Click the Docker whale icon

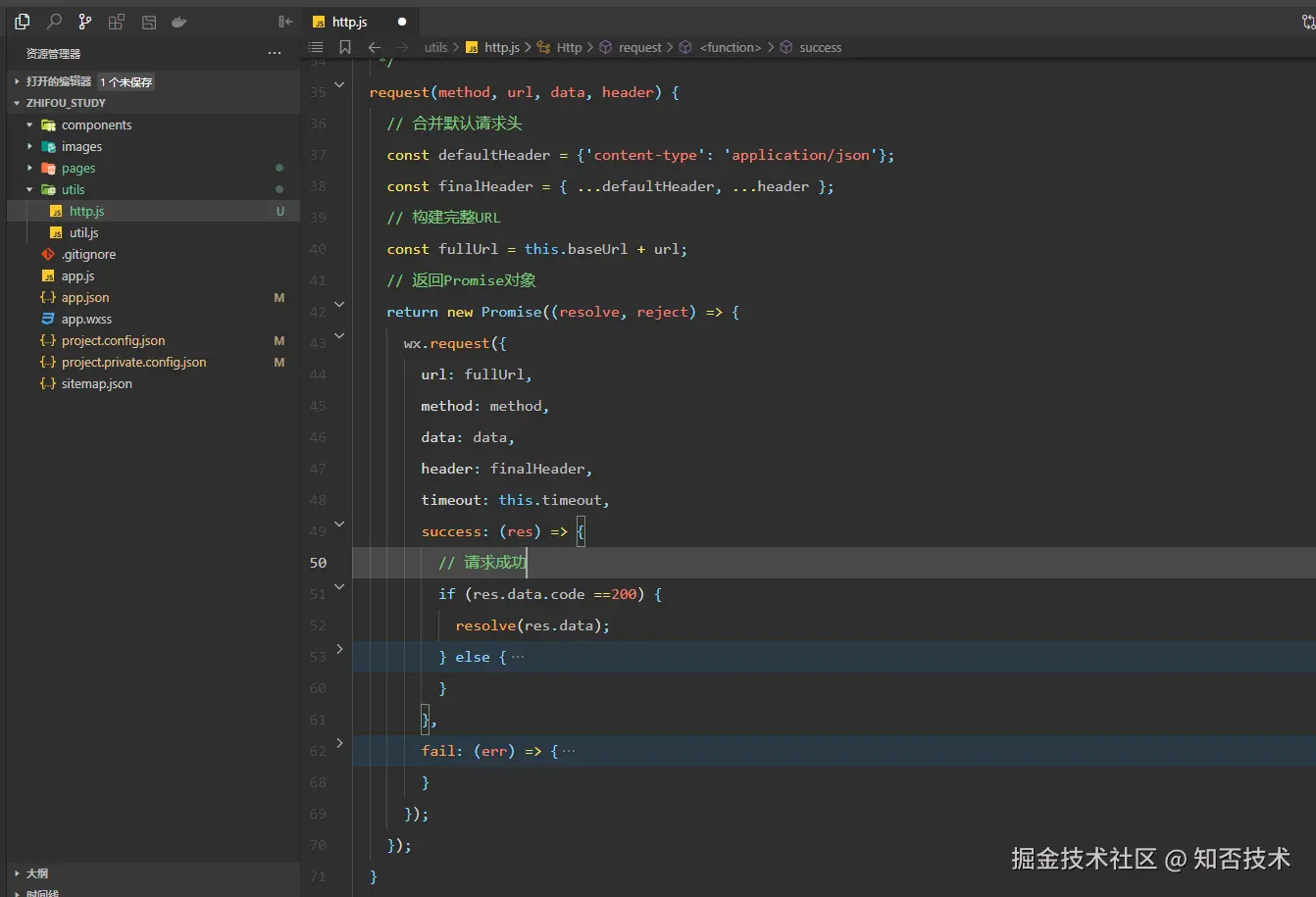click(x=178, y=22)
